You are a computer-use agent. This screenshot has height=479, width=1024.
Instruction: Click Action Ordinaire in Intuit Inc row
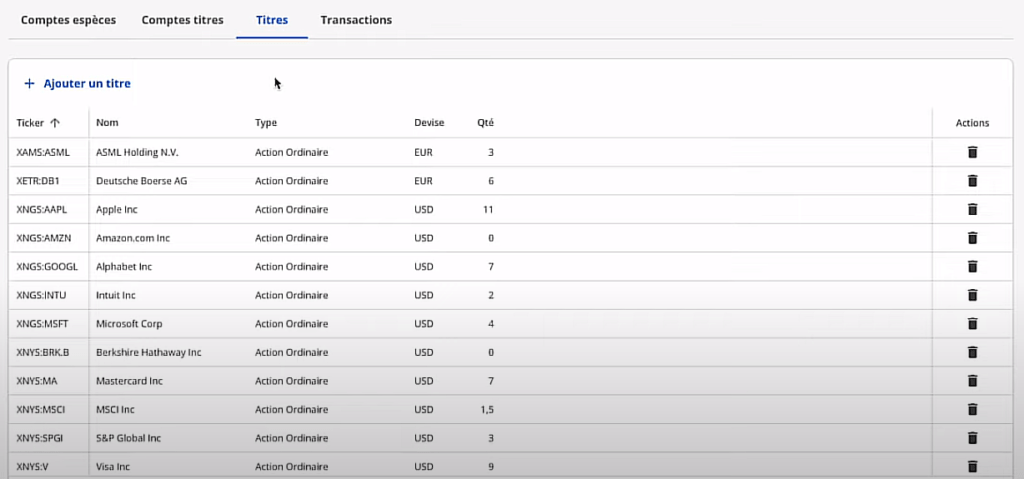click(291, 295)
